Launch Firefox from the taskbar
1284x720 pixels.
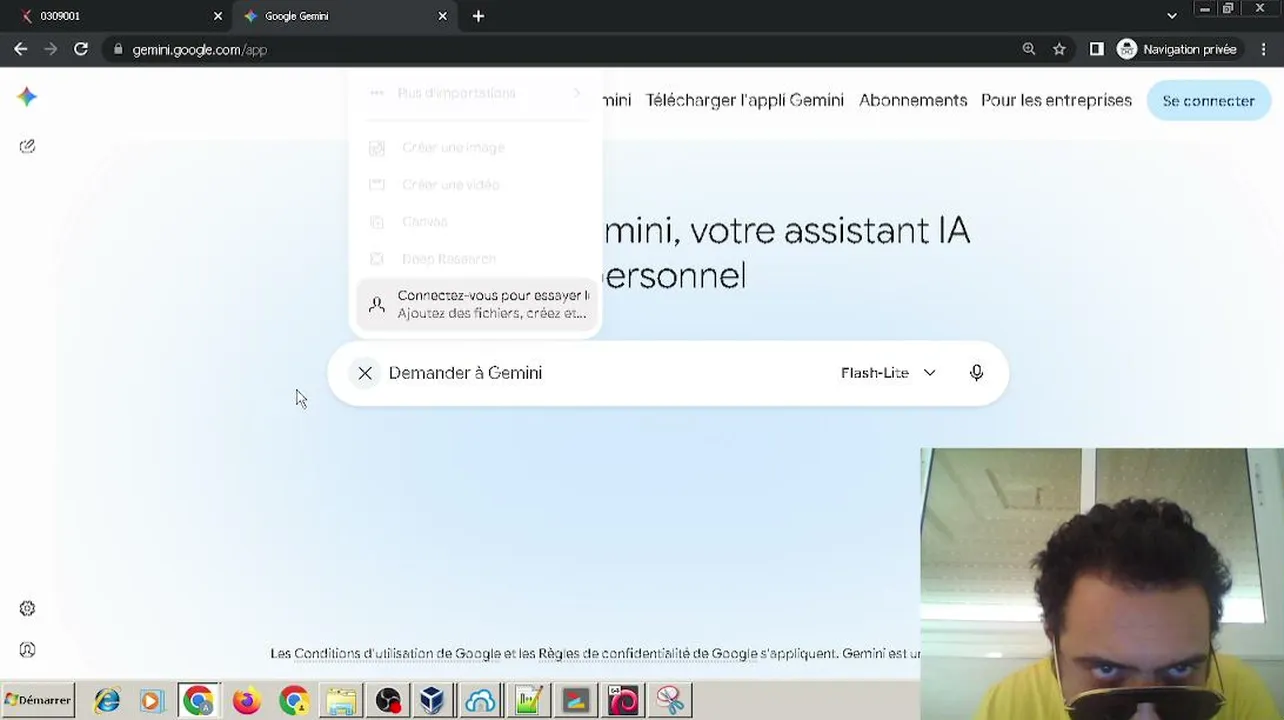[246, 700]
